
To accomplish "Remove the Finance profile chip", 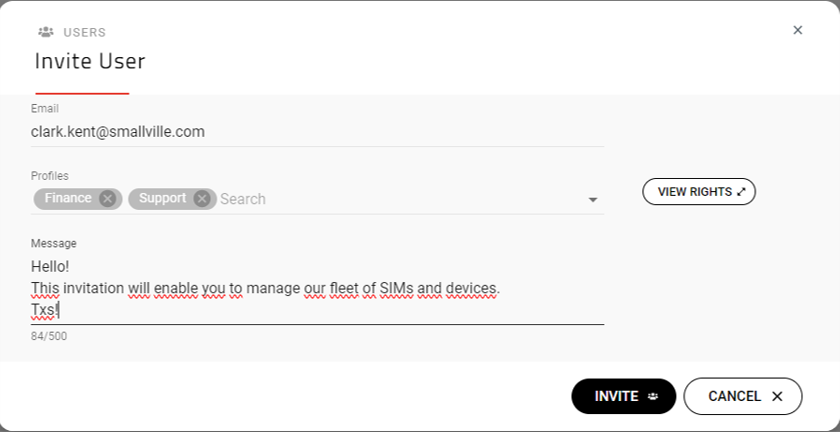I will [108, 199].
